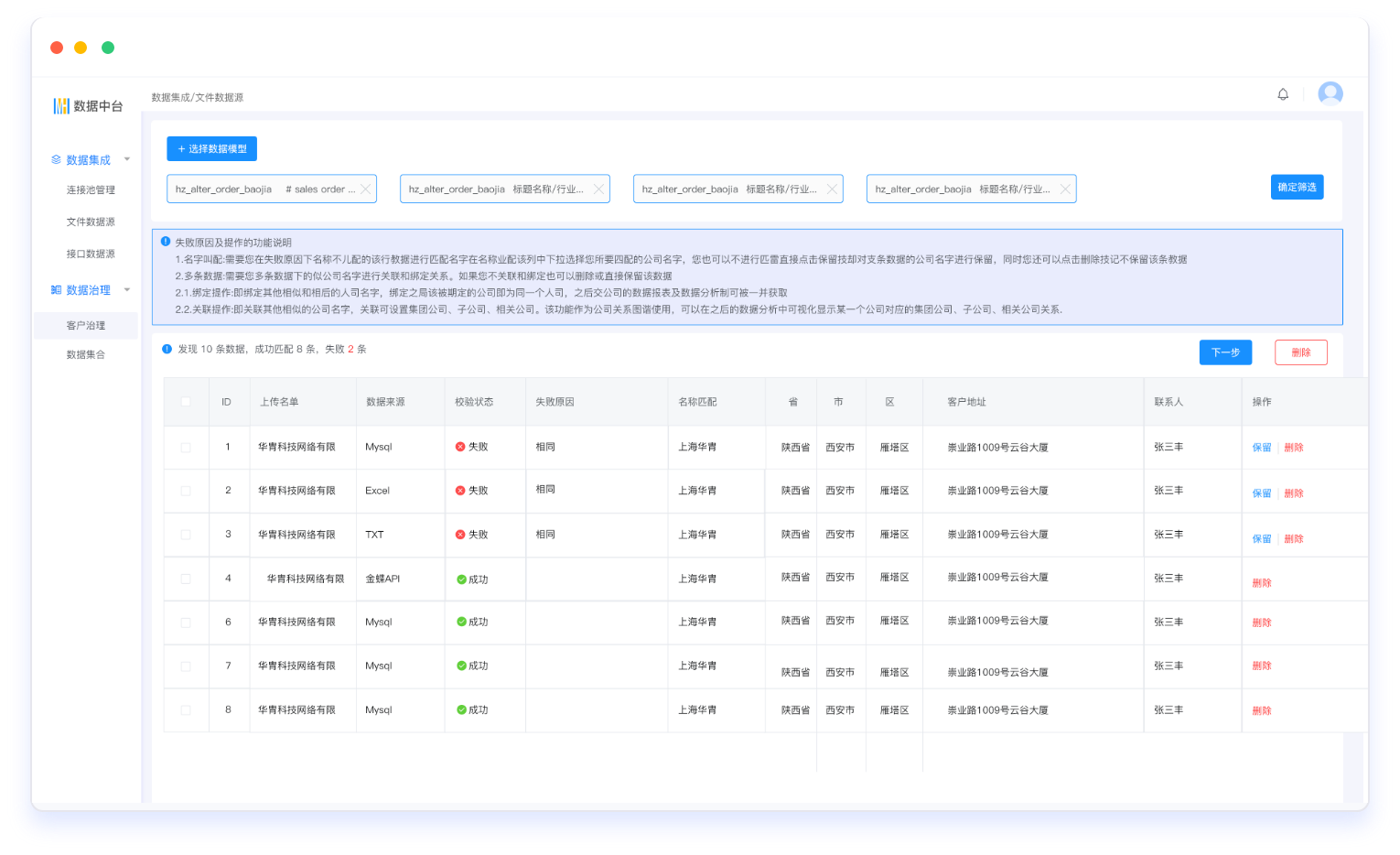Click the Excel data source cell
The width and height of the screenshot is (1400, 855).
377,491
